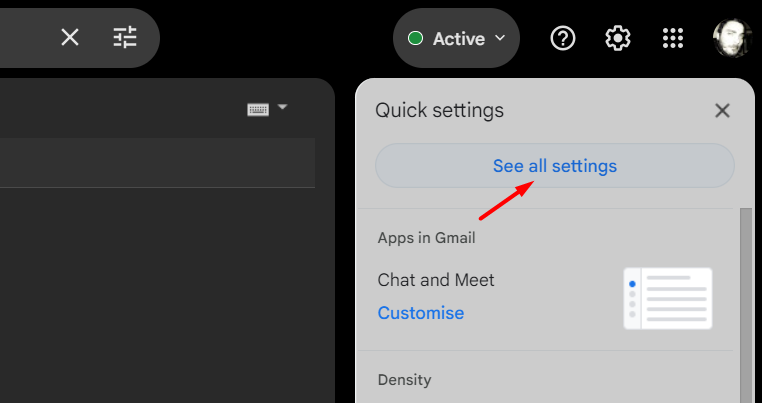762x403 pixels.
Task: Click the Customise link
Action: click(x=421, y=313)
